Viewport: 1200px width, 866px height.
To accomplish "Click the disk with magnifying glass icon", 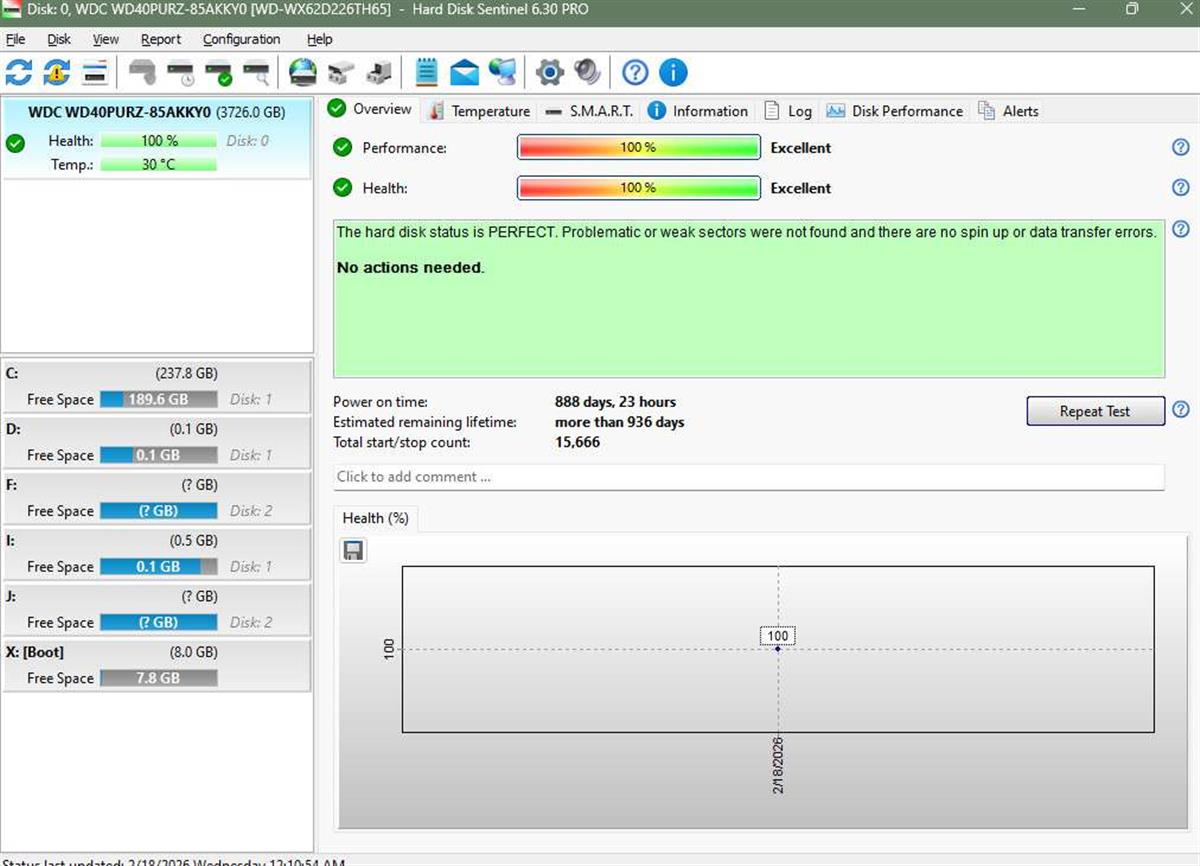I will click(256, 72).
